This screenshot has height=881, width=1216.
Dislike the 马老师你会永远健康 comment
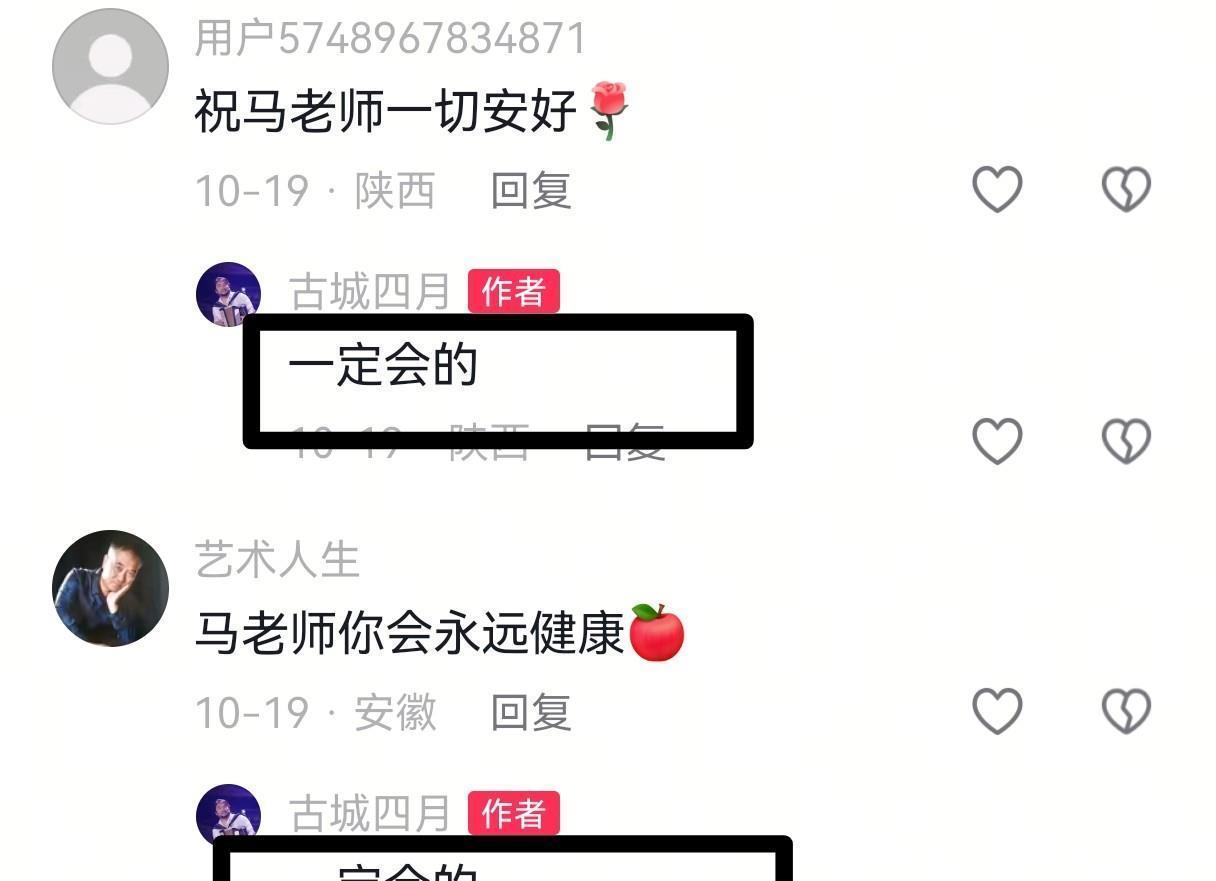1126,711
